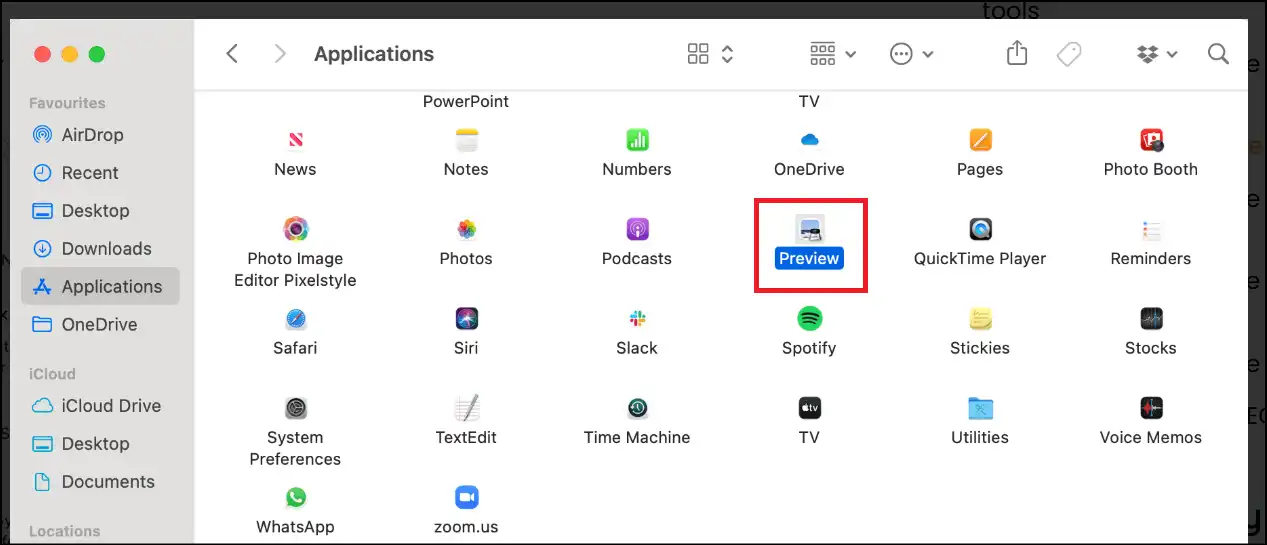Go forward with the right chevron
Screen dimensions: 1267x545
[280, 54]
